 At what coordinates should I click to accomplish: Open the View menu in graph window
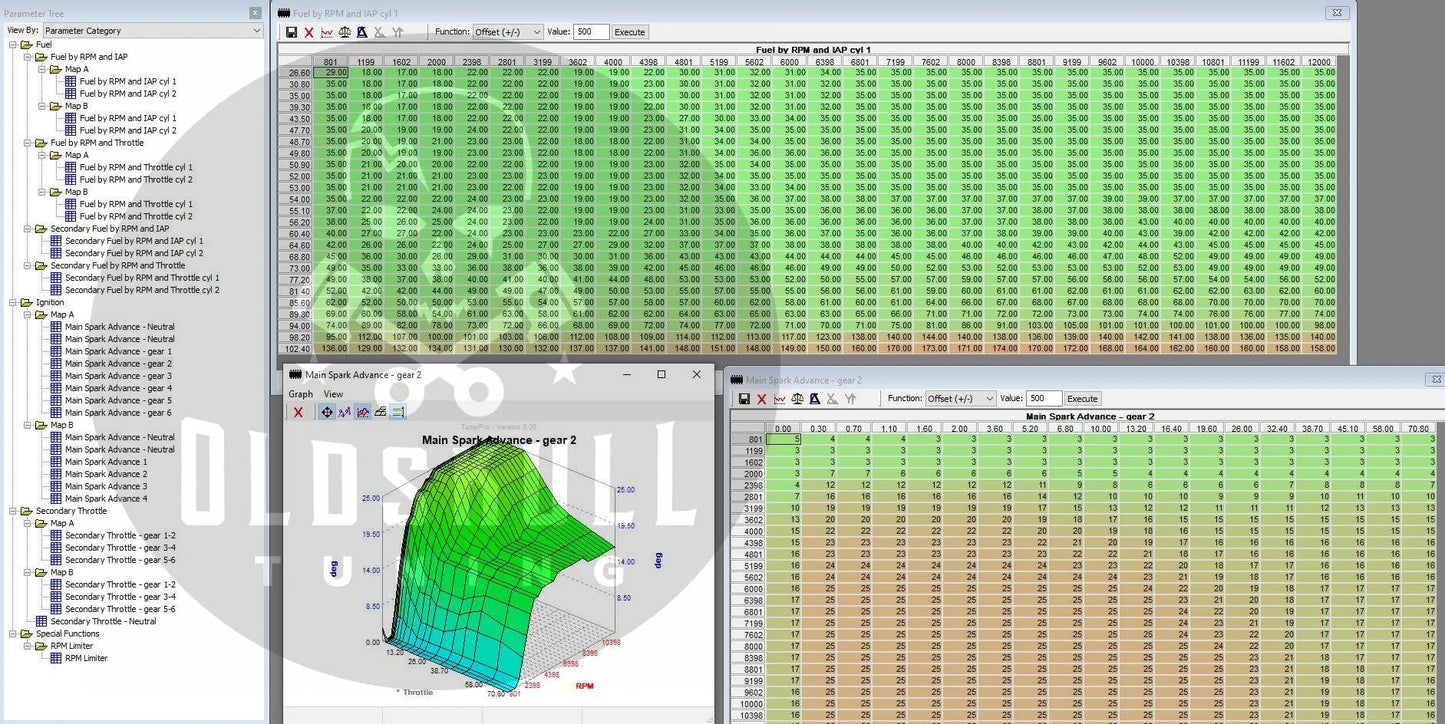tap(333, 394)
